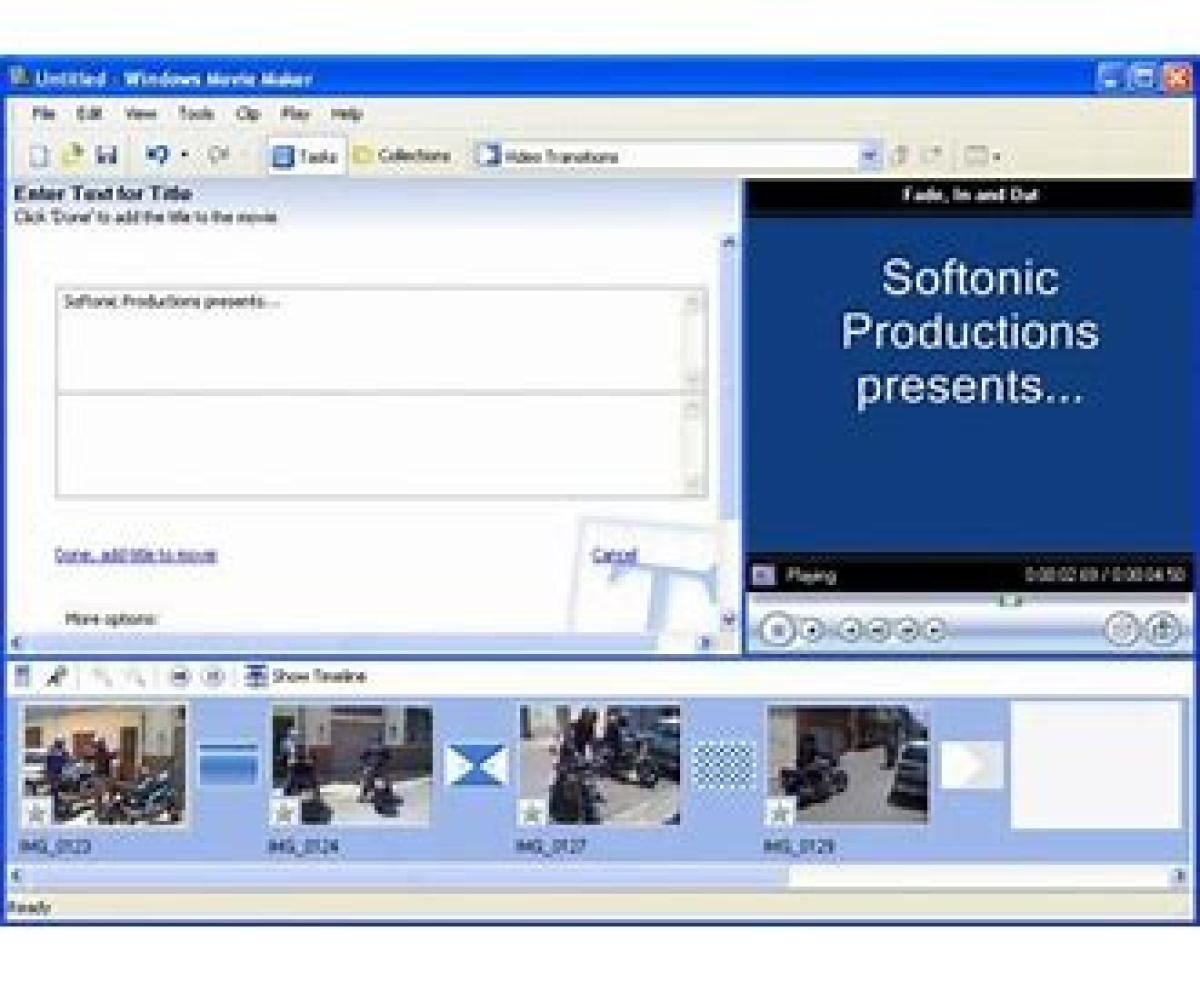Click the Save Project icon in toolbar

[x=106, y=156]
